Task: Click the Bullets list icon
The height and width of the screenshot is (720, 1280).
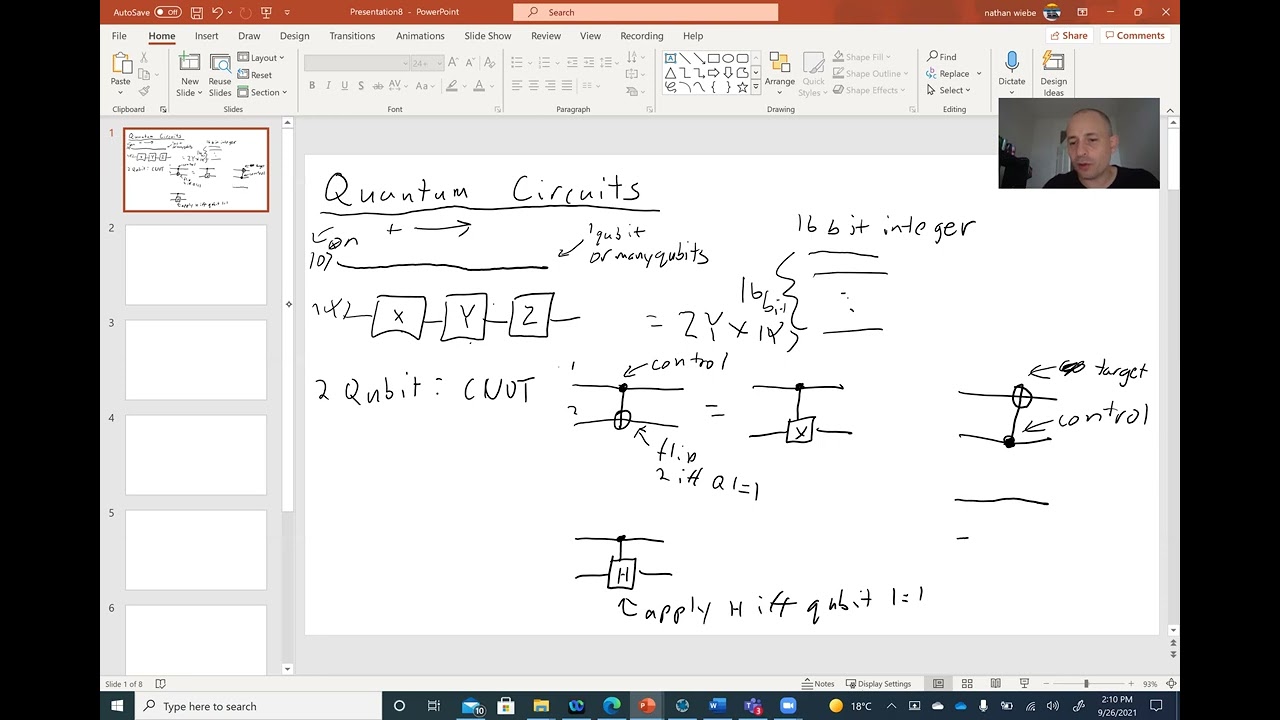Action: 517,62
